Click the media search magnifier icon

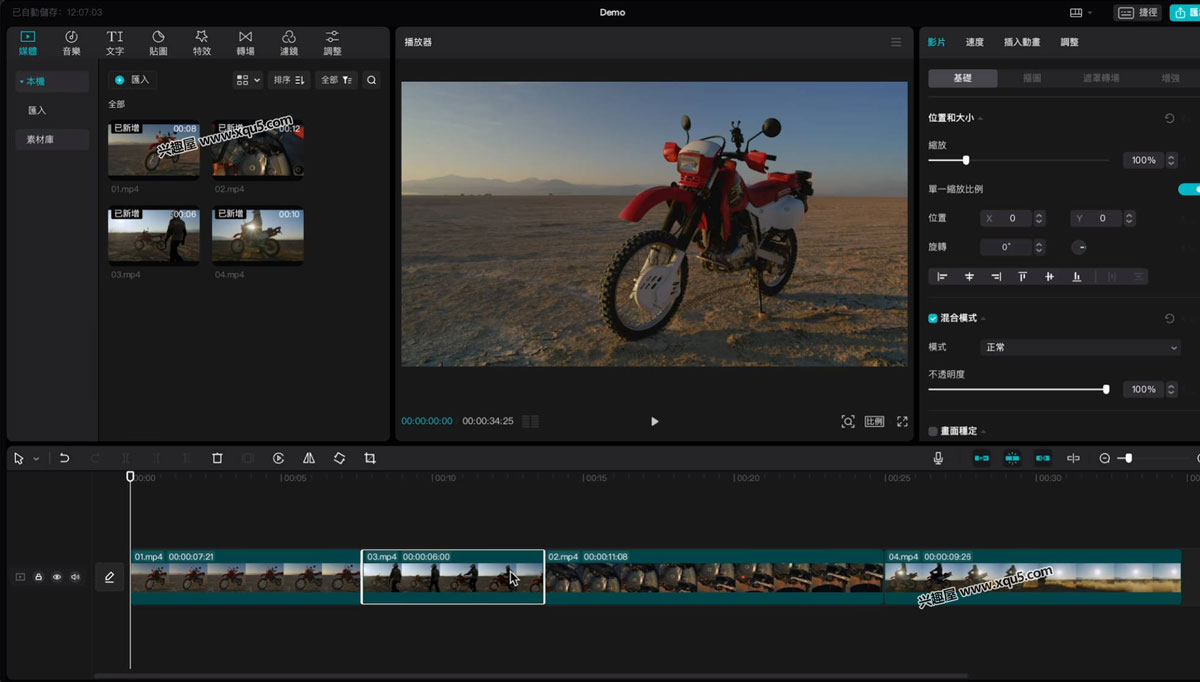click(x=372, y=80)
